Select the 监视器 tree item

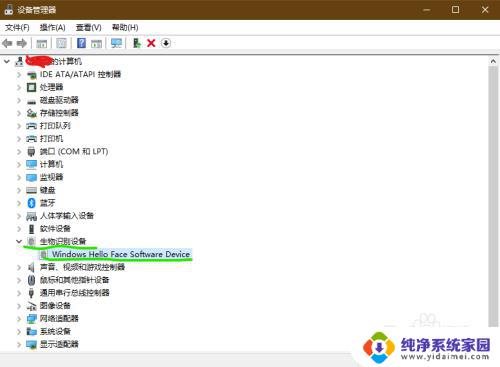51,177
